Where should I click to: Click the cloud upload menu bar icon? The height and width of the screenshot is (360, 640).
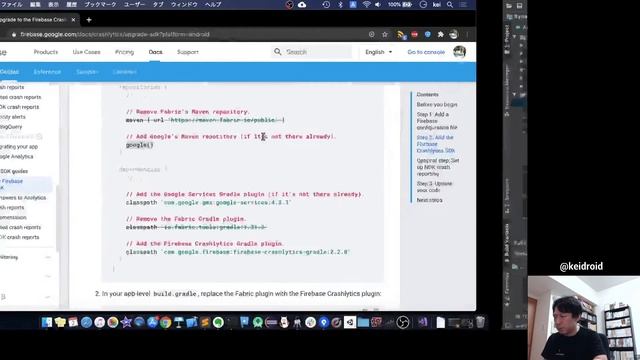[302, 4]
